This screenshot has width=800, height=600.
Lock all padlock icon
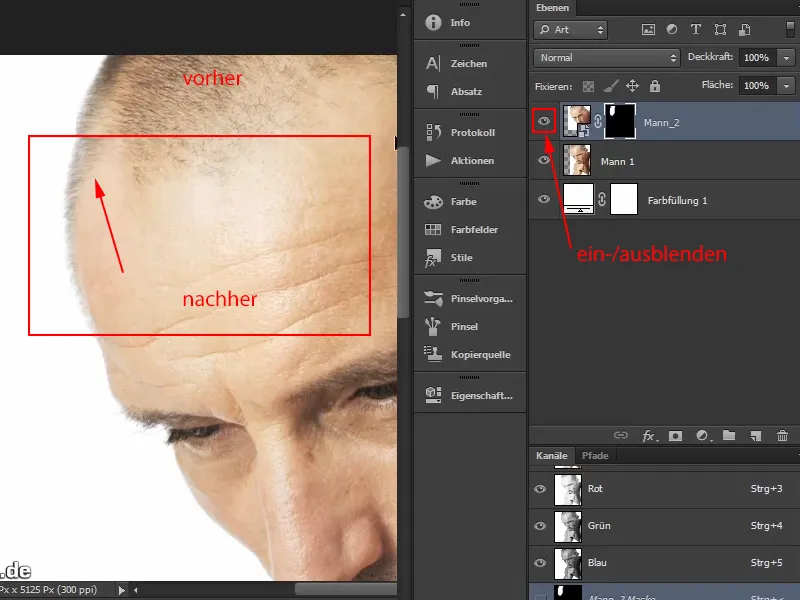click(655, 86)
